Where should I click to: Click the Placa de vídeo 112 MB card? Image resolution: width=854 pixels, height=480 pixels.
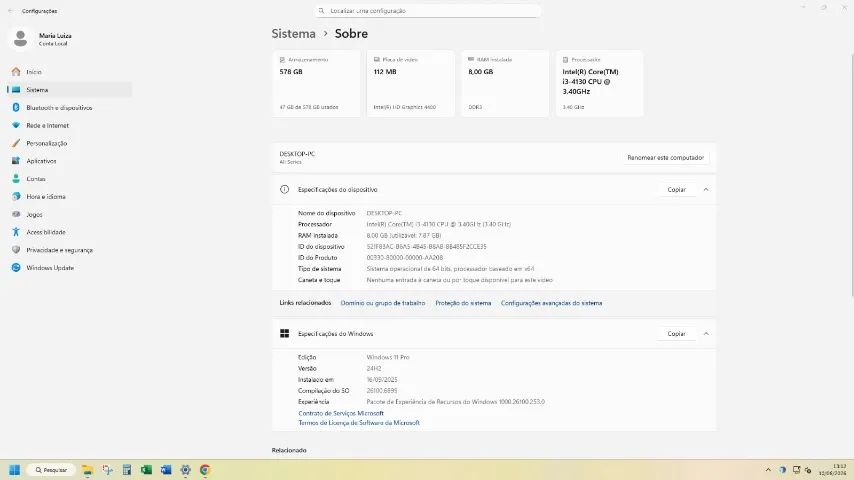pyautogui.click(x=410, y=83)
